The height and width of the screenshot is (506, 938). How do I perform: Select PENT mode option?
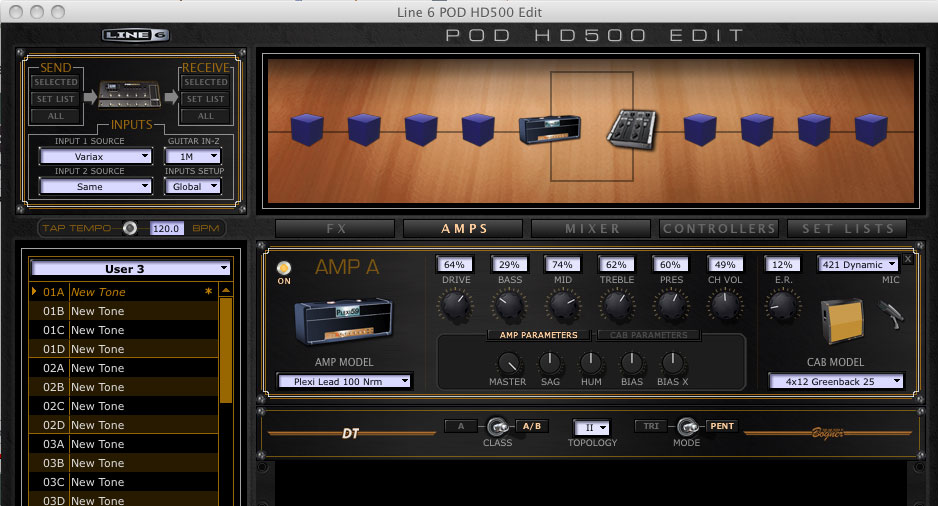coord(721,426)
